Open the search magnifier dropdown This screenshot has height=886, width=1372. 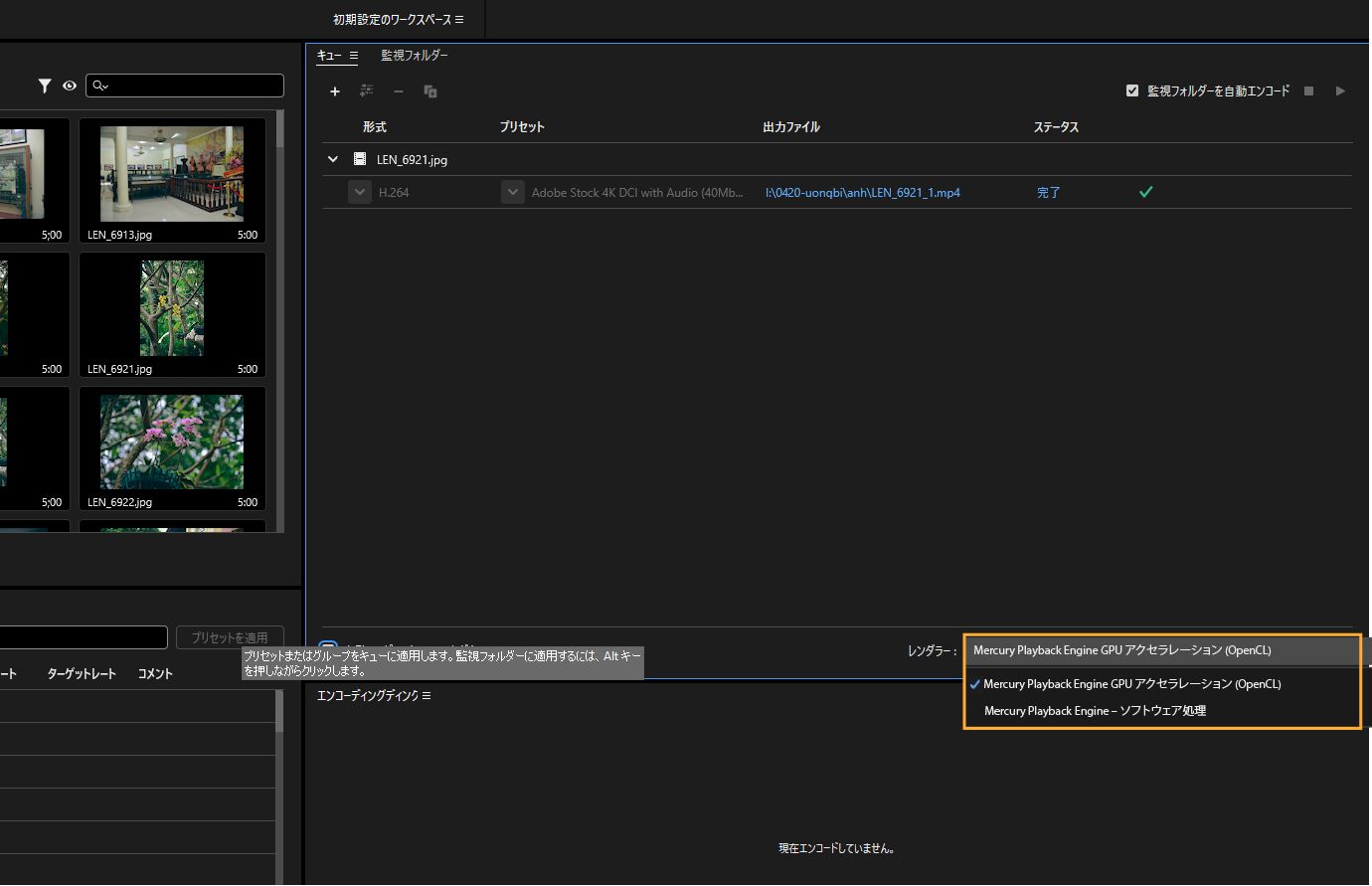pyautogui.click(x=99, y=86)
